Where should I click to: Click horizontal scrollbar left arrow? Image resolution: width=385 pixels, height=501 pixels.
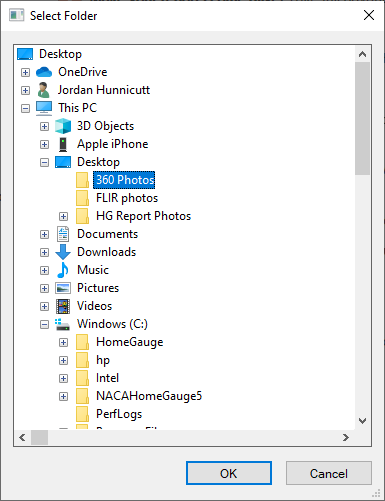pyautogui.click(x=22, y=437)
